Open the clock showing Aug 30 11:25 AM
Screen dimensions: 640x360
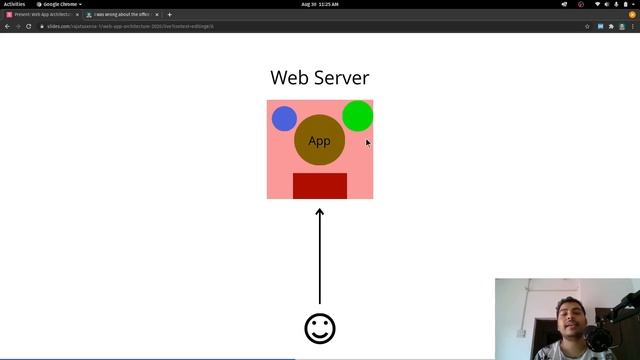coord(320,4)
